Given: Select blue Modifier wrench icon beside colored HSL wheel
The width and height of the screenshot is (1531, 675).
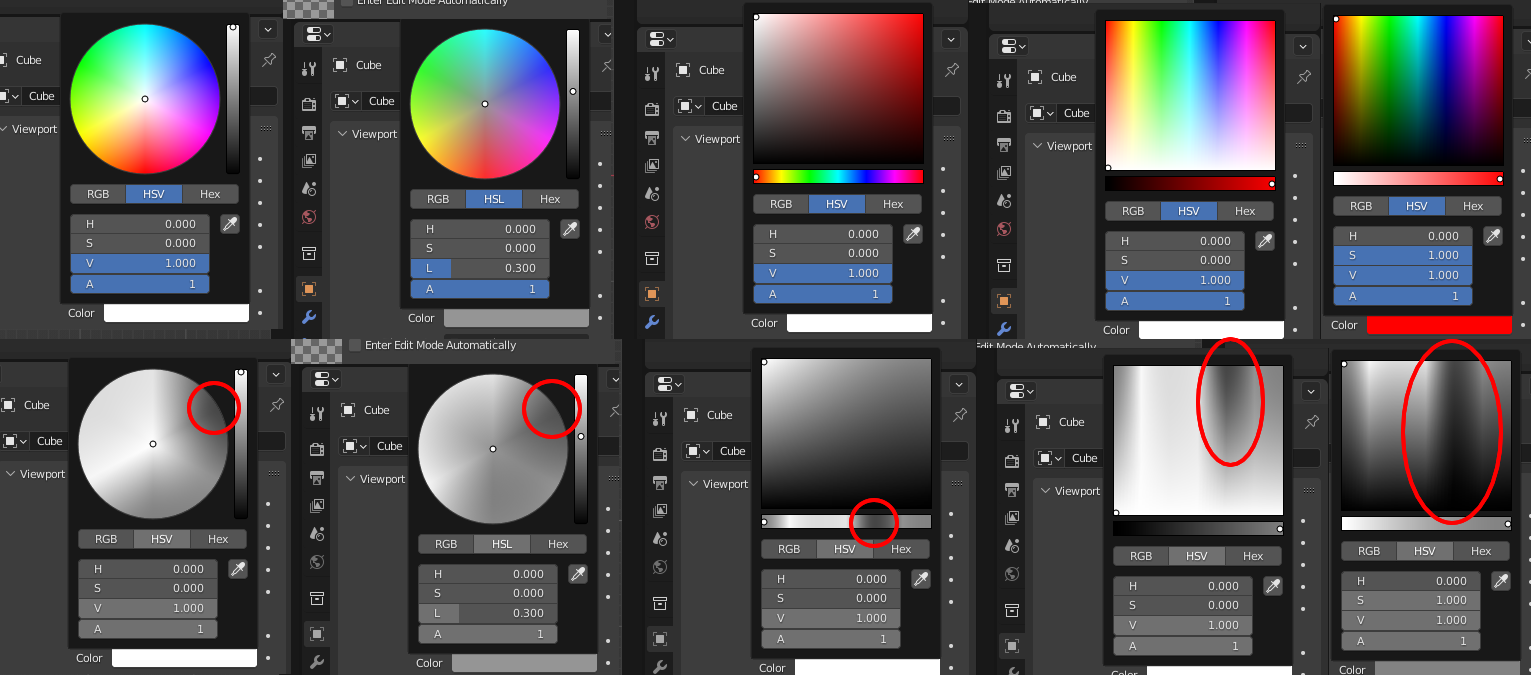Looking at the screenshot, I should coord(309,317).
